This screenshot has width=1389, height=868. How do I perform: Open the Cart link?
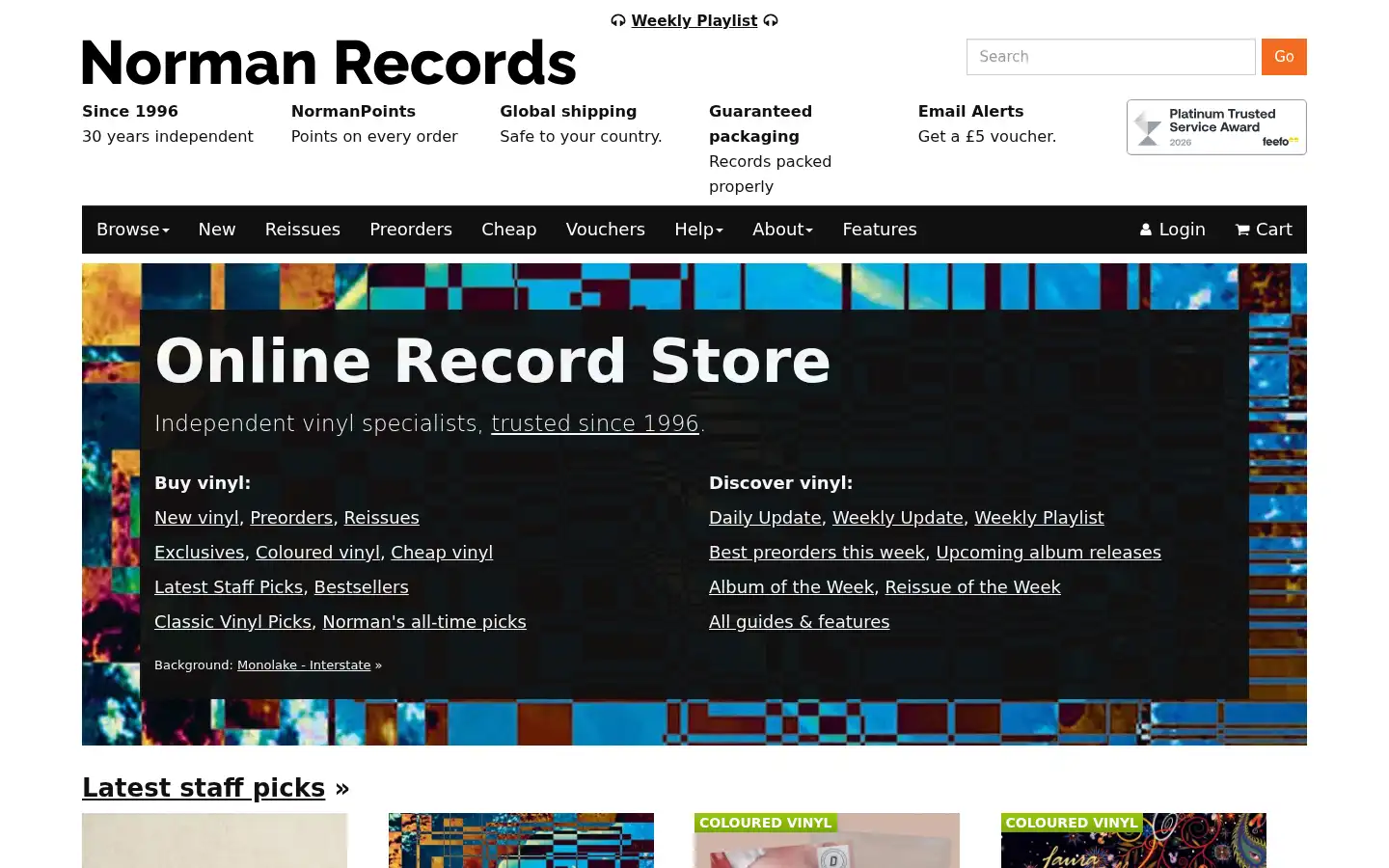point(1264,230)
